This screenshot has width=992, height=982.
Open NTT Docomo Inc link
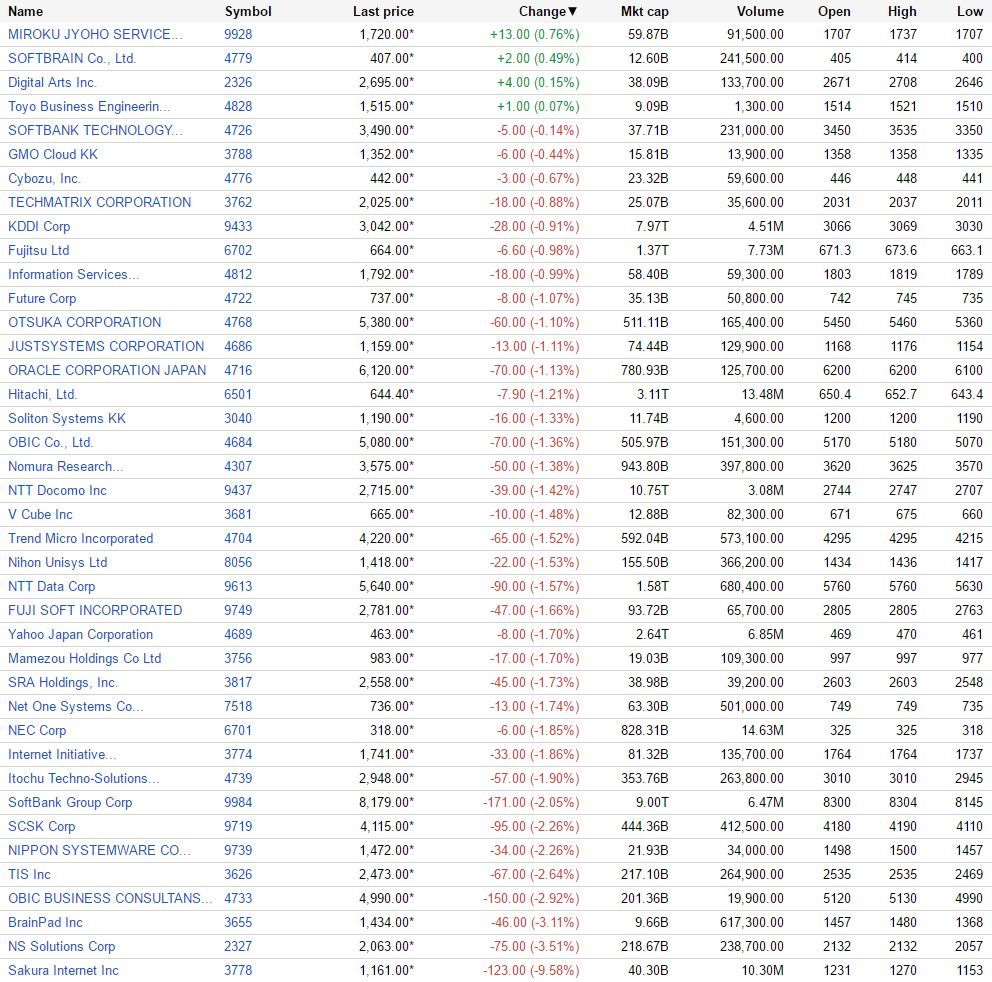58,491
